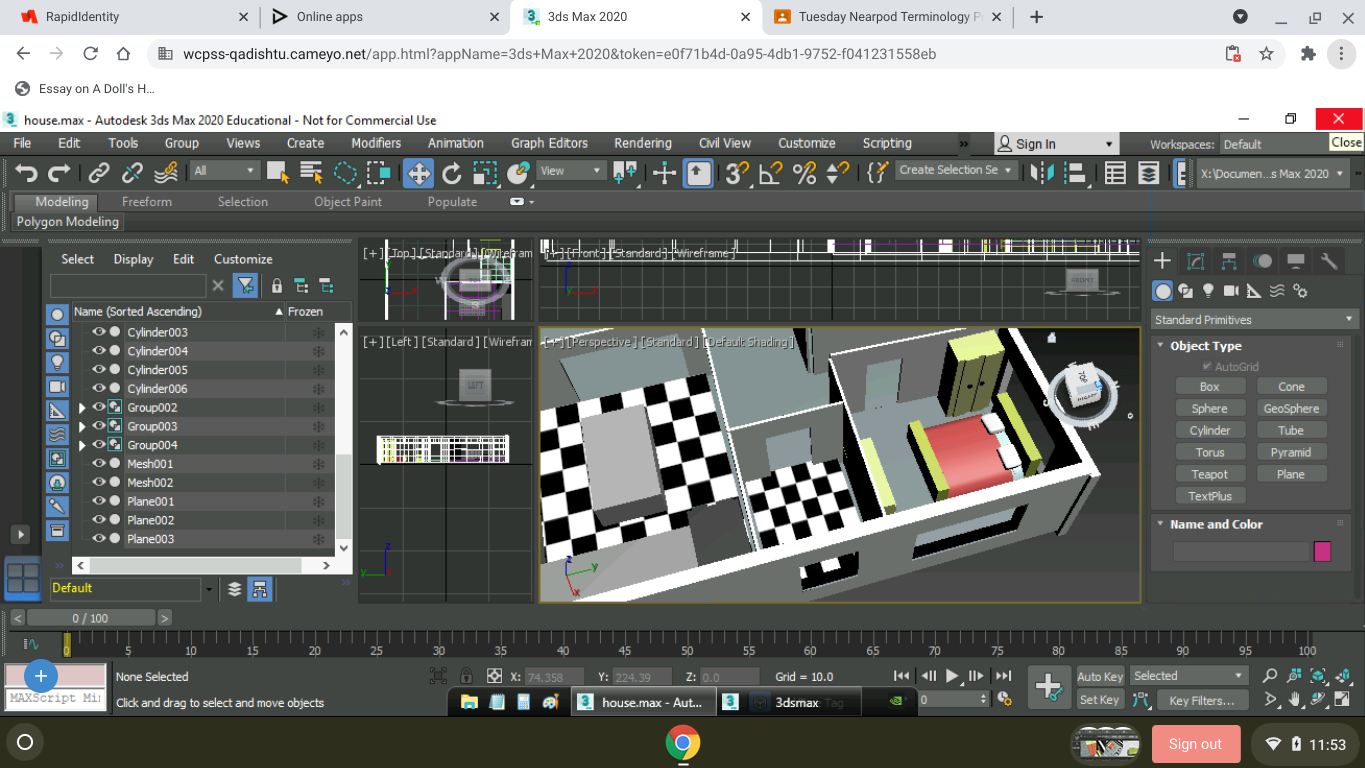The width and height of the screenshot is (1365, 768).
Task: Expand Group002 in the Scene Explorer
Action: point(82,407)
